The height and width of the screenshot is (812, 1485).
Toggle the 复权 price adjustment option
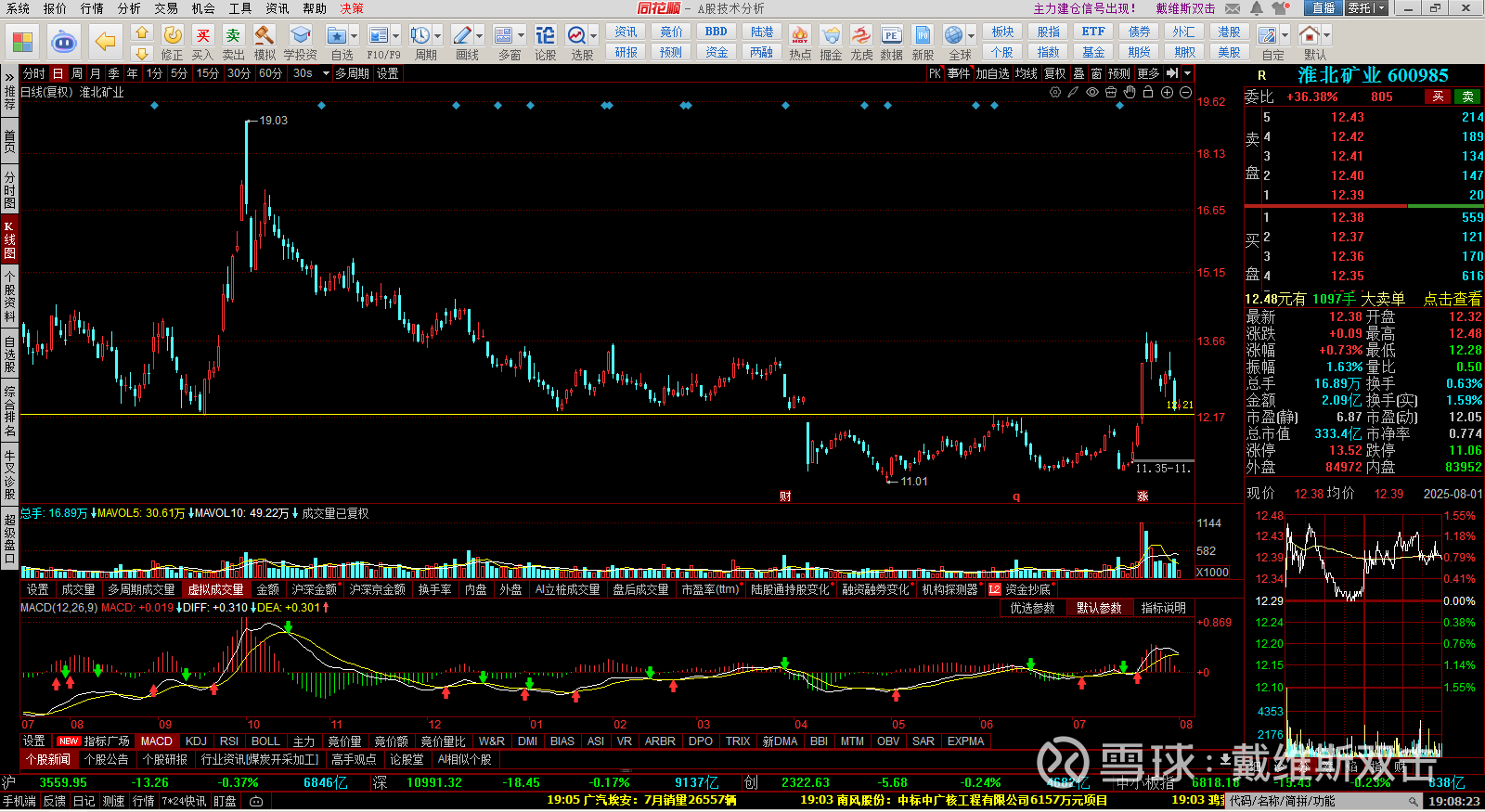pyautogui.click(x=1055, y=73)
